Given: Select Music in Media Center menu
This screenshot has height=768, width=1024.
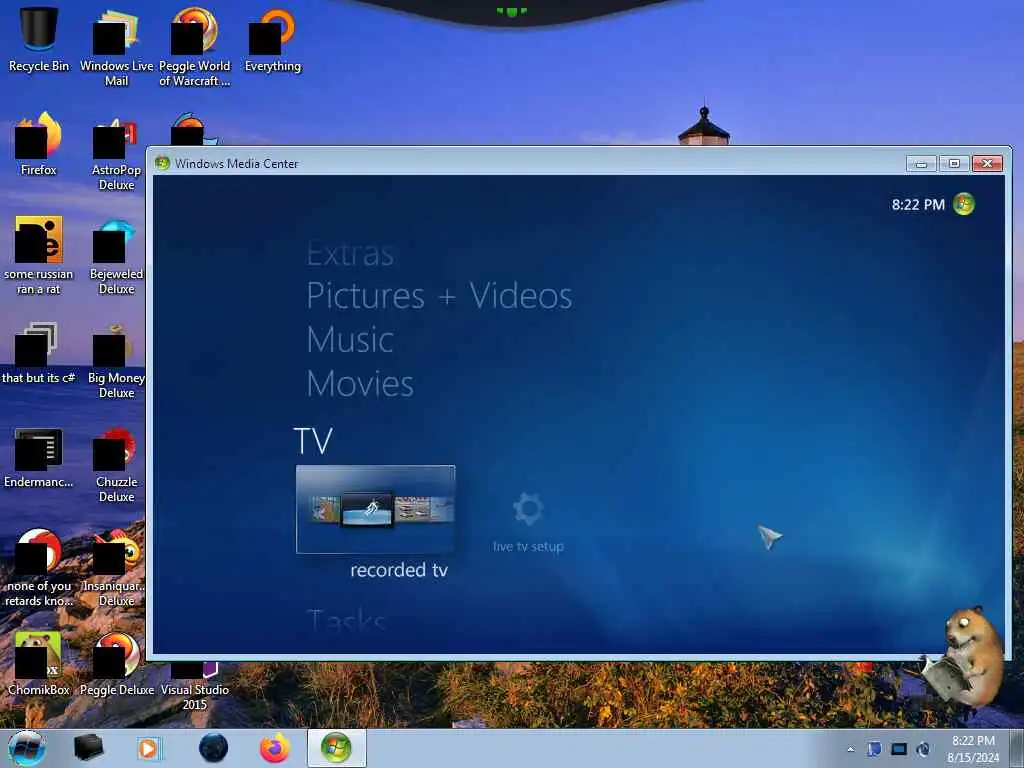Looking at the screenshot, I should point(350,340).
